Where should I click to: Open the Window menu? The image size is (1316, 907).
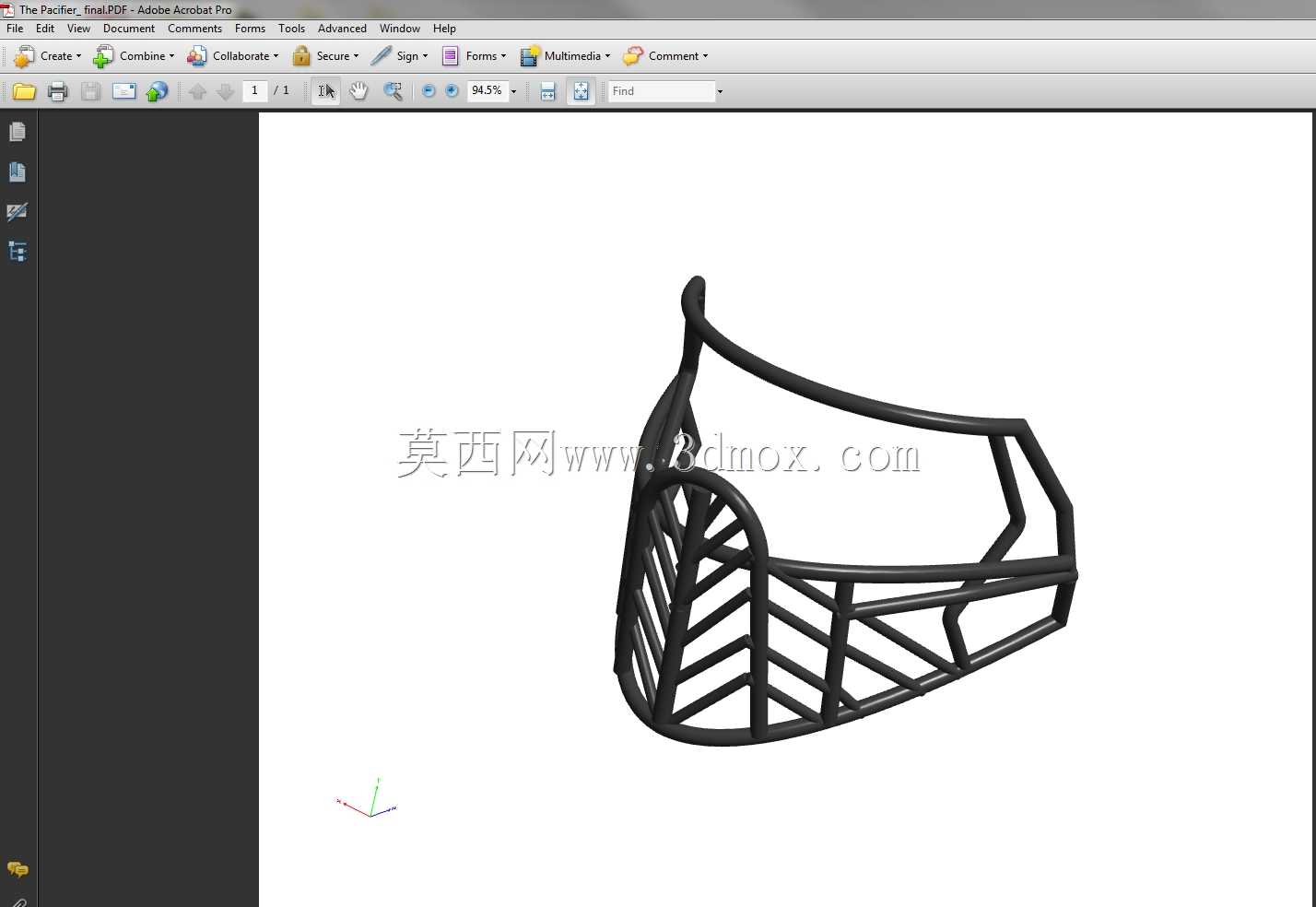(400, 29)
